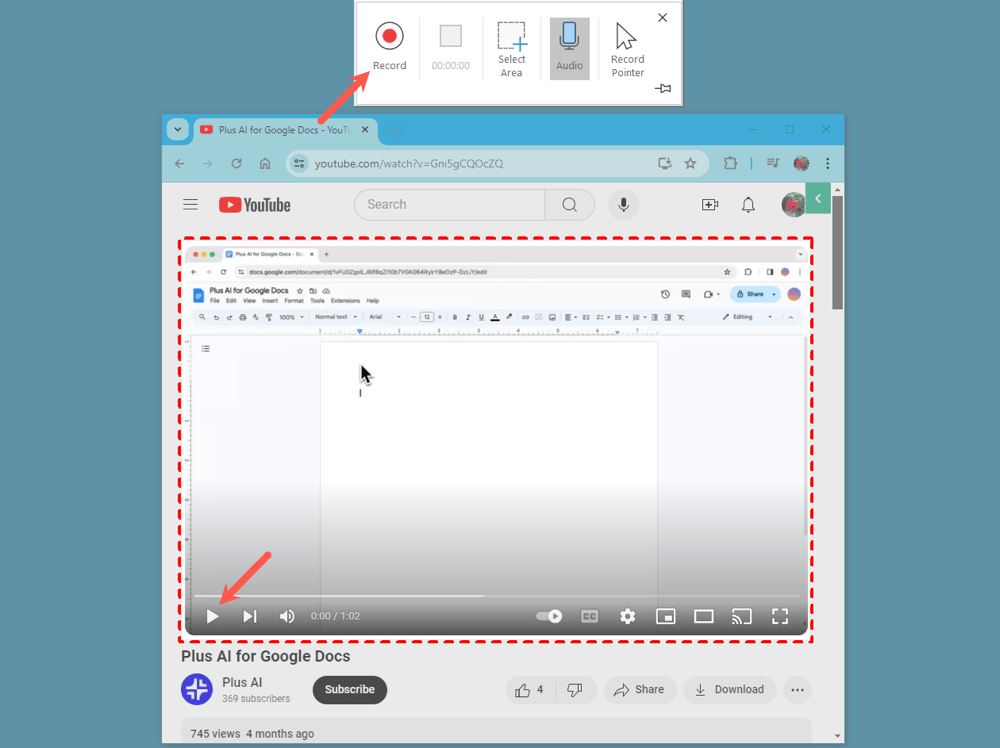
Task: Open the Plus AI channel avatar
Action: point(197,689)
